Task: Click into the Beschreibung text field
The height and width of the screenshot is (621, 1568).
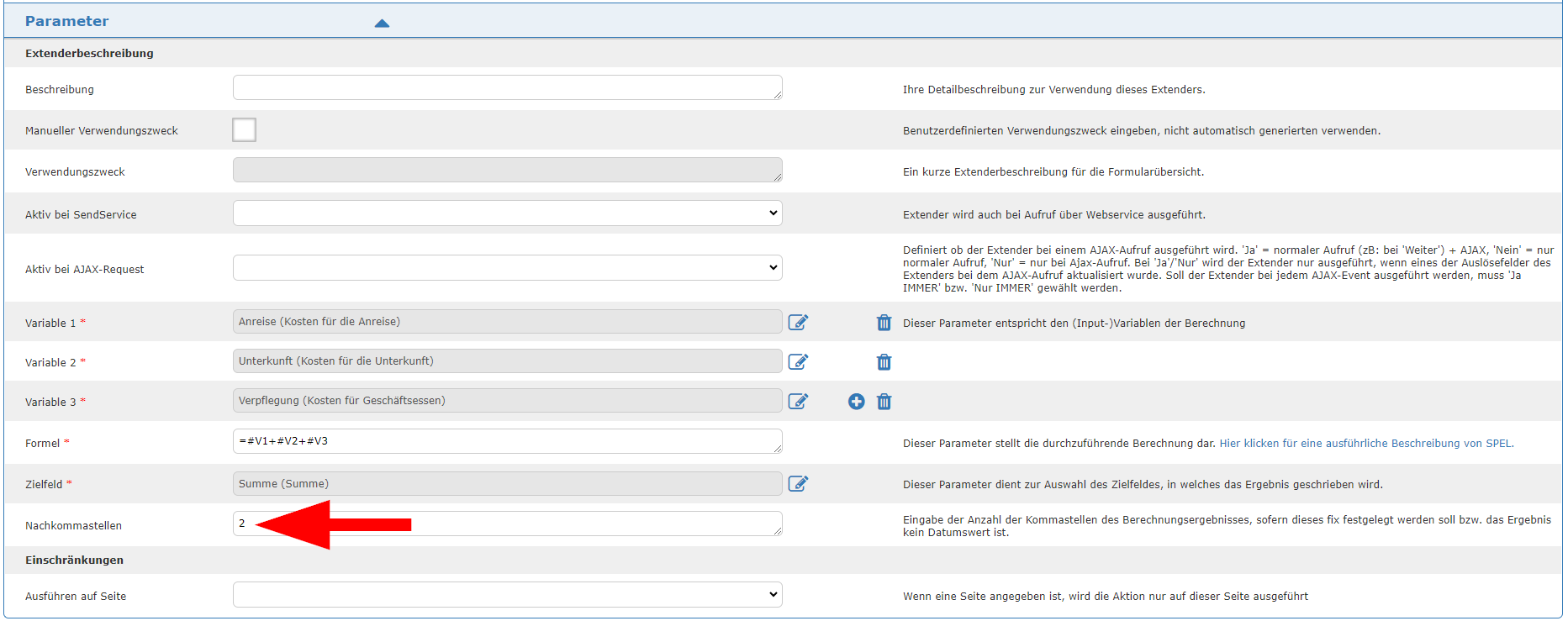Action: (507, 88)
